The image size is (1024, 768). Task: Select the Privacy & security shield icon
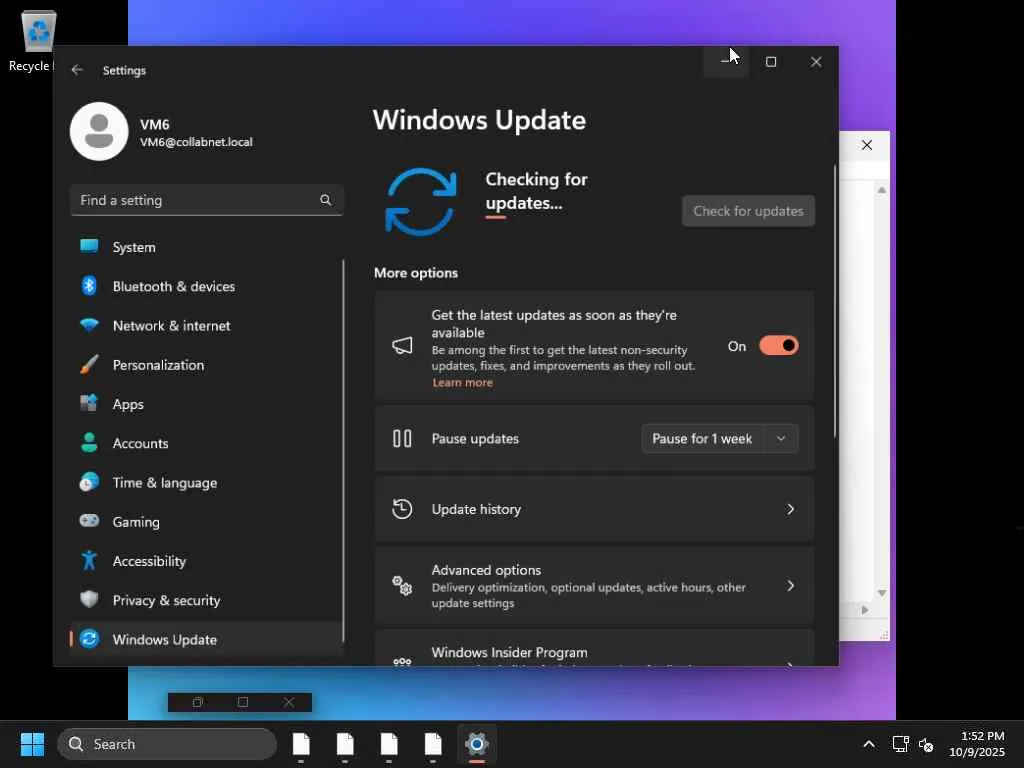point(89,599)
